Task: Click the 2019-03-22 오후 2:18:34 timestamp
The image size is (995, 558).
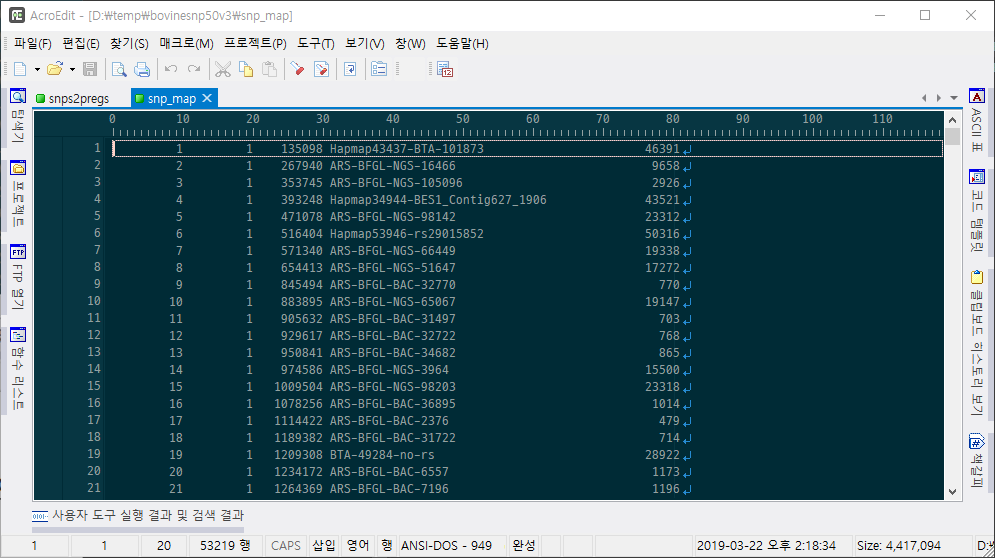Action: click(x=766, y=545)
